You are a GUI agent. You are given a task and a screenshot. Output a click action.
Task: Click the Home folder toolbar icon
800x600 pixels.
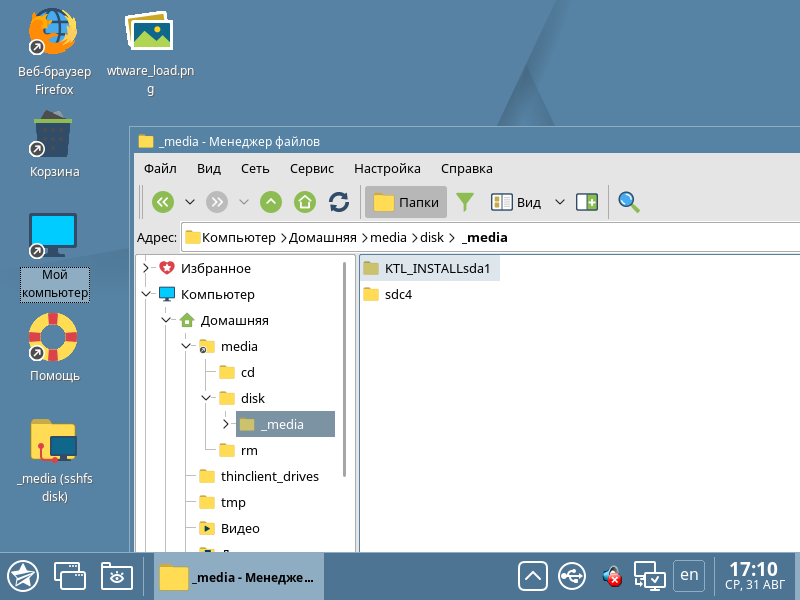[x=305, y=202]
